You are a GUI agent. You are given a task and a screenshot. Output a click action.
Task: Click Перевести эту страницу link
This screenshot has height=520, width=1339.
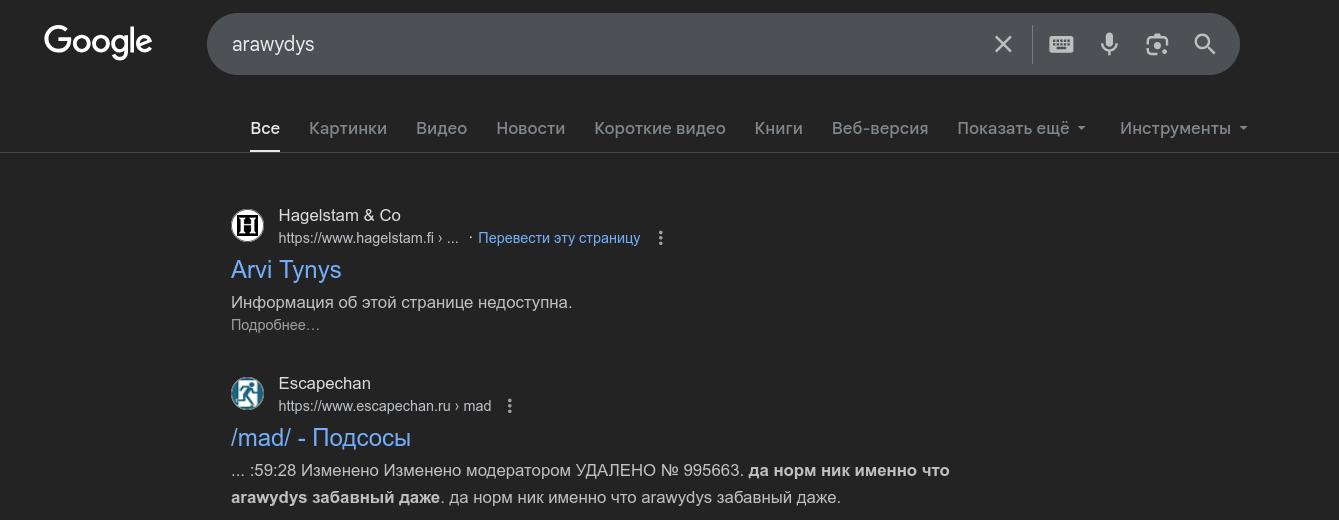559,238
